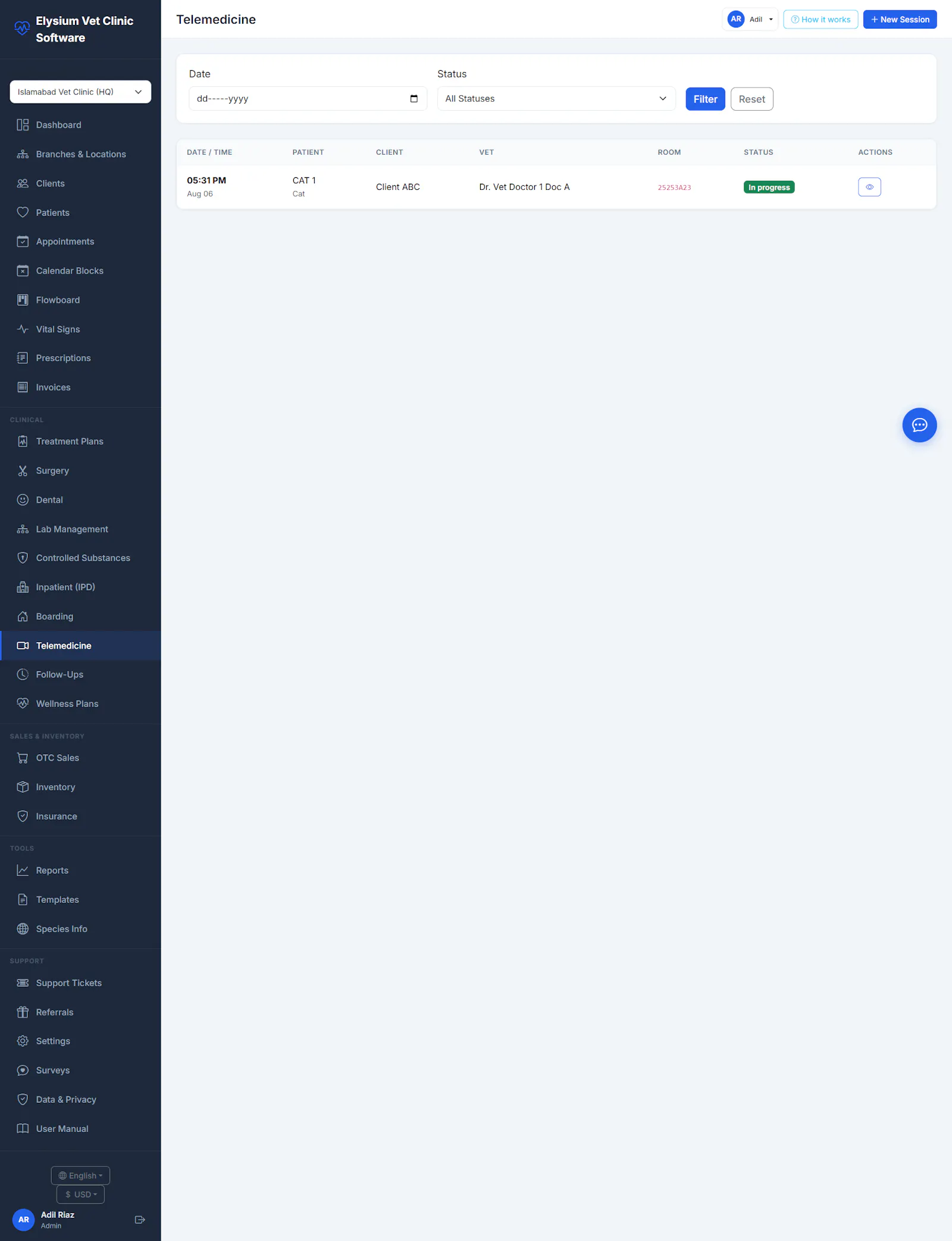Click the Vital Signs pulse icon
Image resolution: width=952 pixels, height=1241 pixels.
[23, 329]
